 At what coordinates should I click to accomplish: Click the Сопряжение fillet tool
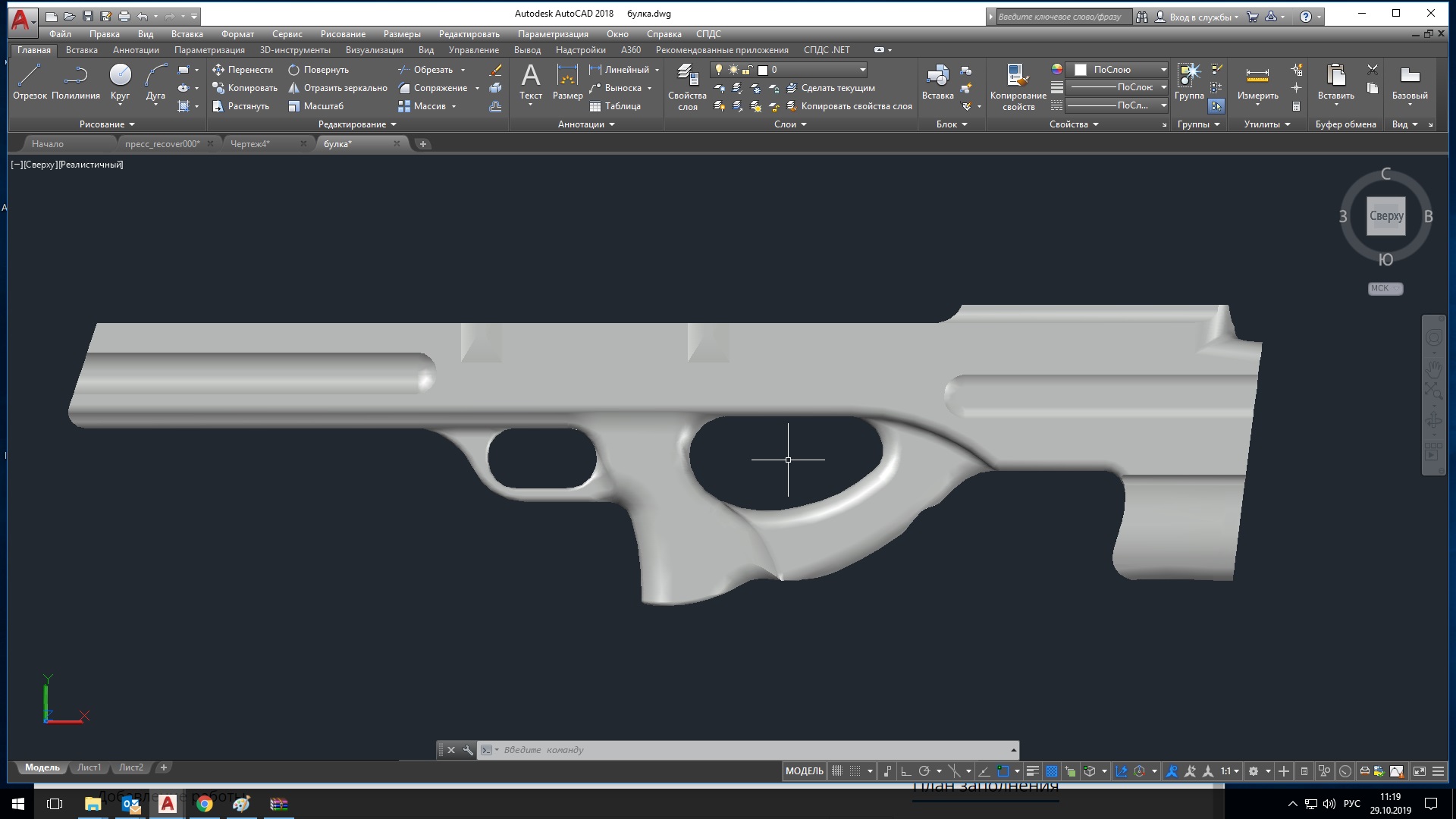pyautogui.click(x=433, y=87)
